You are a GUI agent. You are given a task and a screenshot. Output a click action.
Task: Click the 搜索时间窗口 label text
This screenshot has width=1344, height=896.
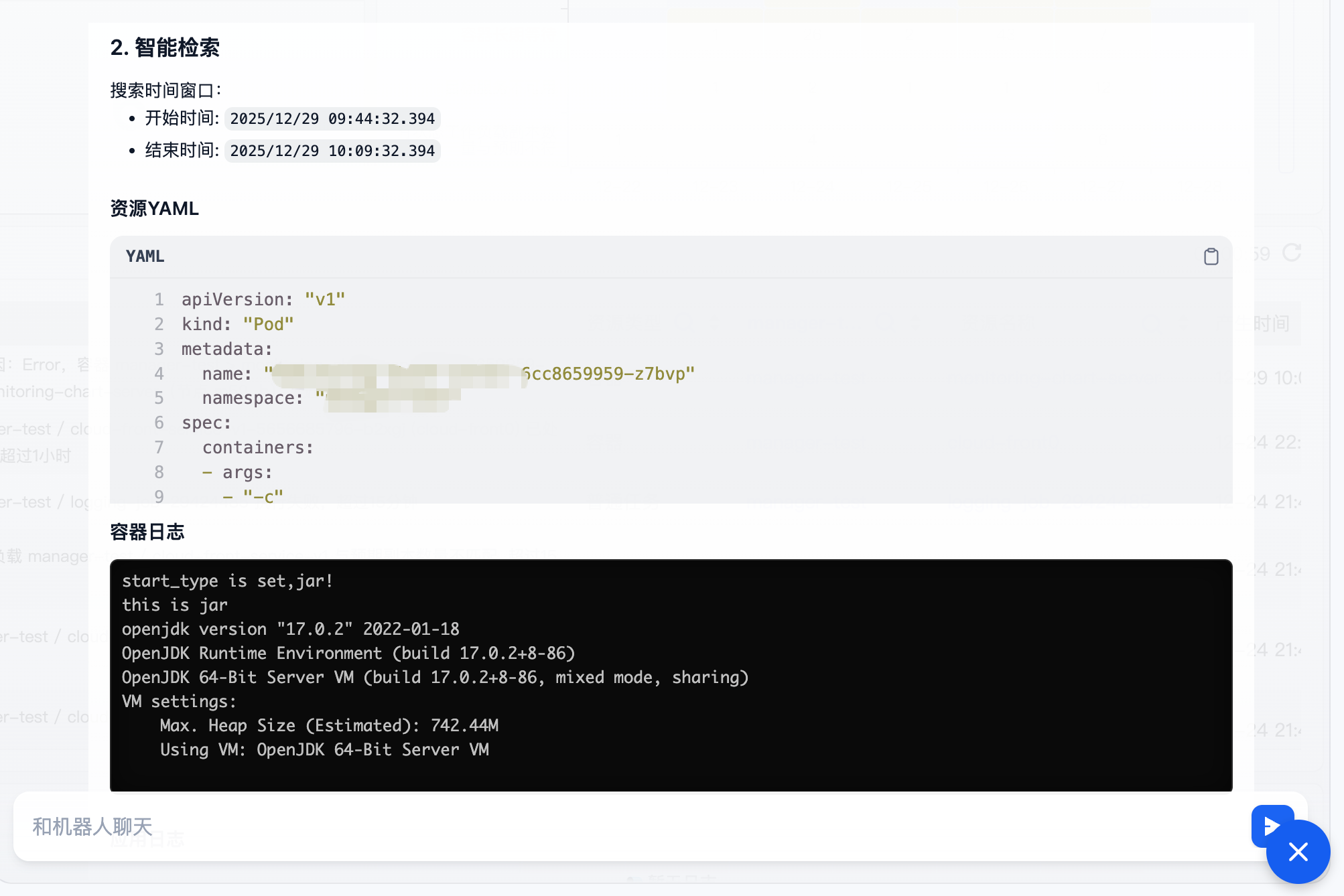click(x=165, y=90)
